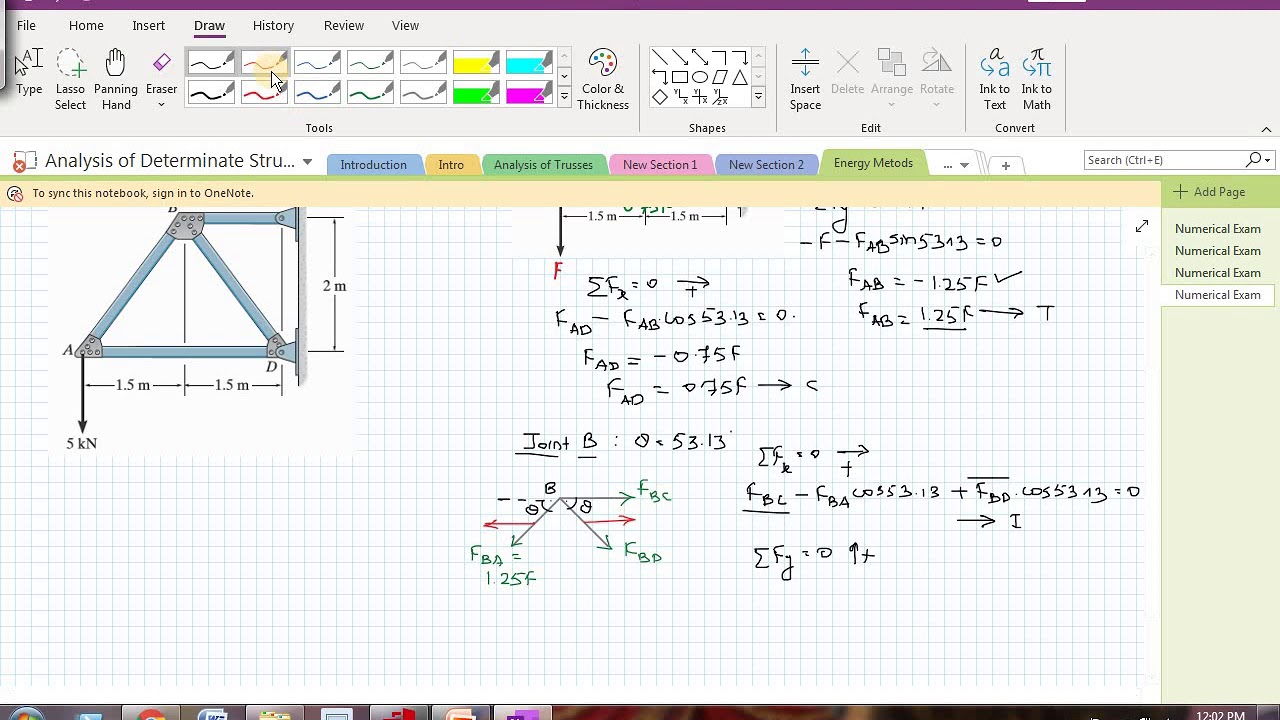The image size is (1280, 720).
Task: Create a new section with plus tab
Action: pyautogui.click(x=1006, y=165)
